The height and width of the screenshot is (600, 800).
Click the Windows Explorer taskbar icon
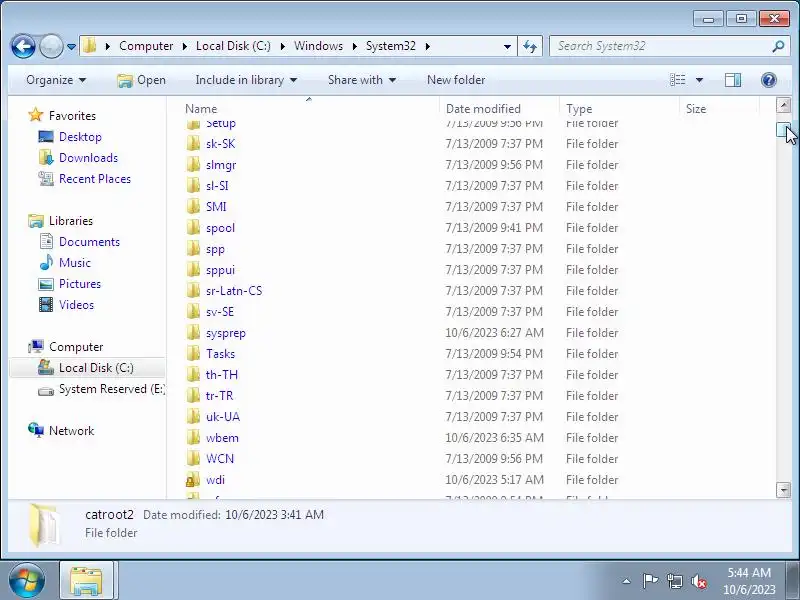[86, 581]
